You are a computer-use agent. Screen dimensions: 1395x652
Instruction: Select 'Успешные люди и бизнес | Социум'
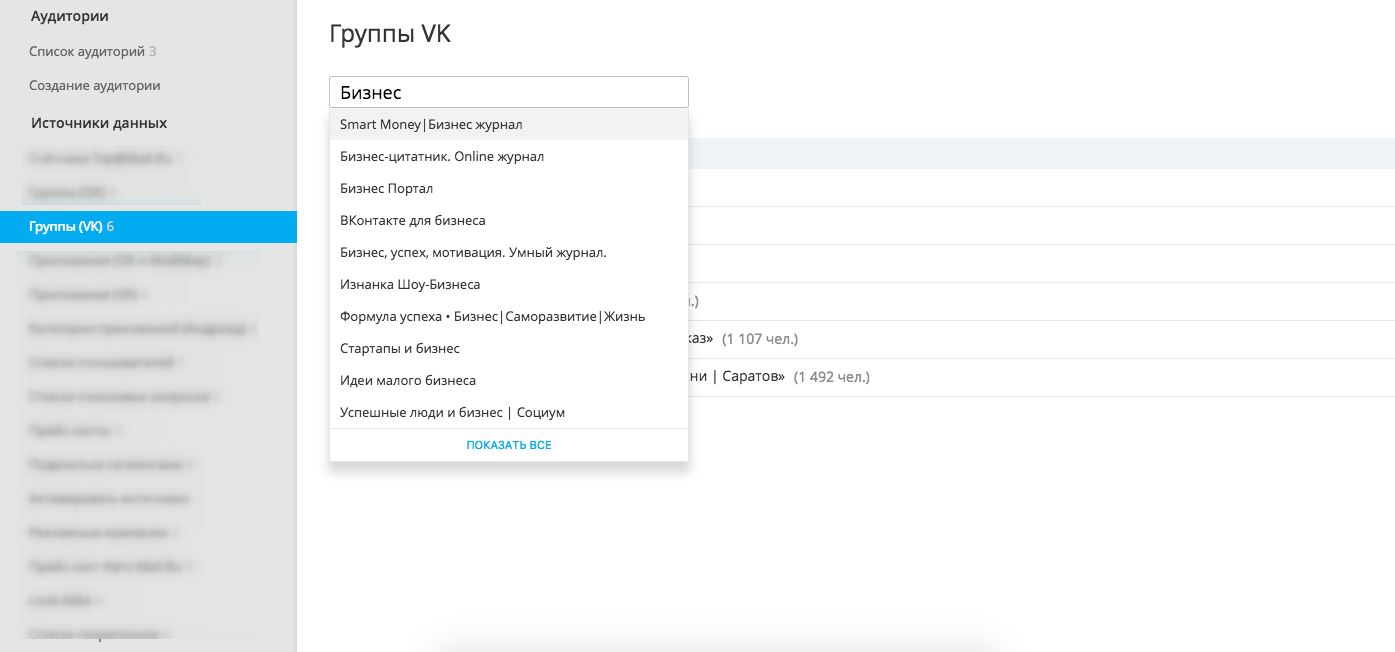tap(452, 413)
